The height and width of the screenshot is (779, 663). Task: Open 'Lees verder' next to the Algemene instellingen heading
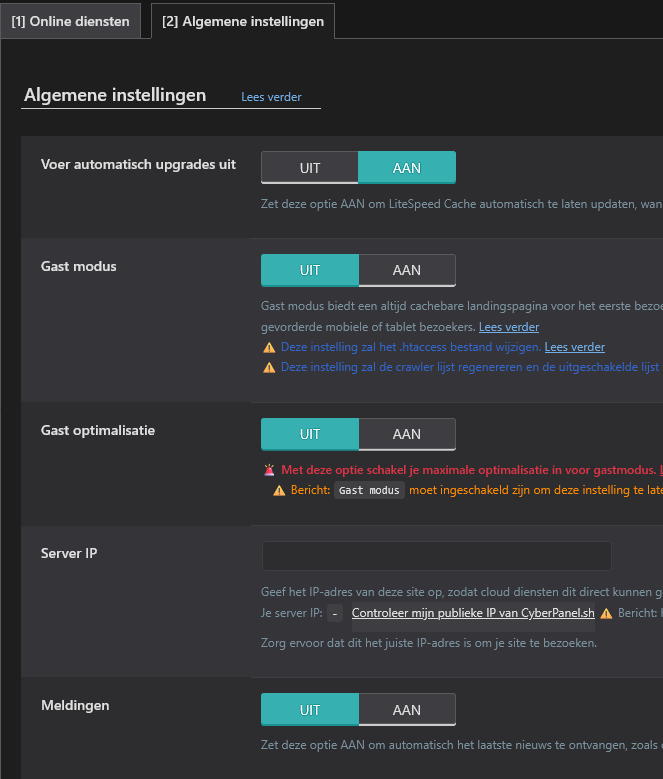tap(271, 98)
